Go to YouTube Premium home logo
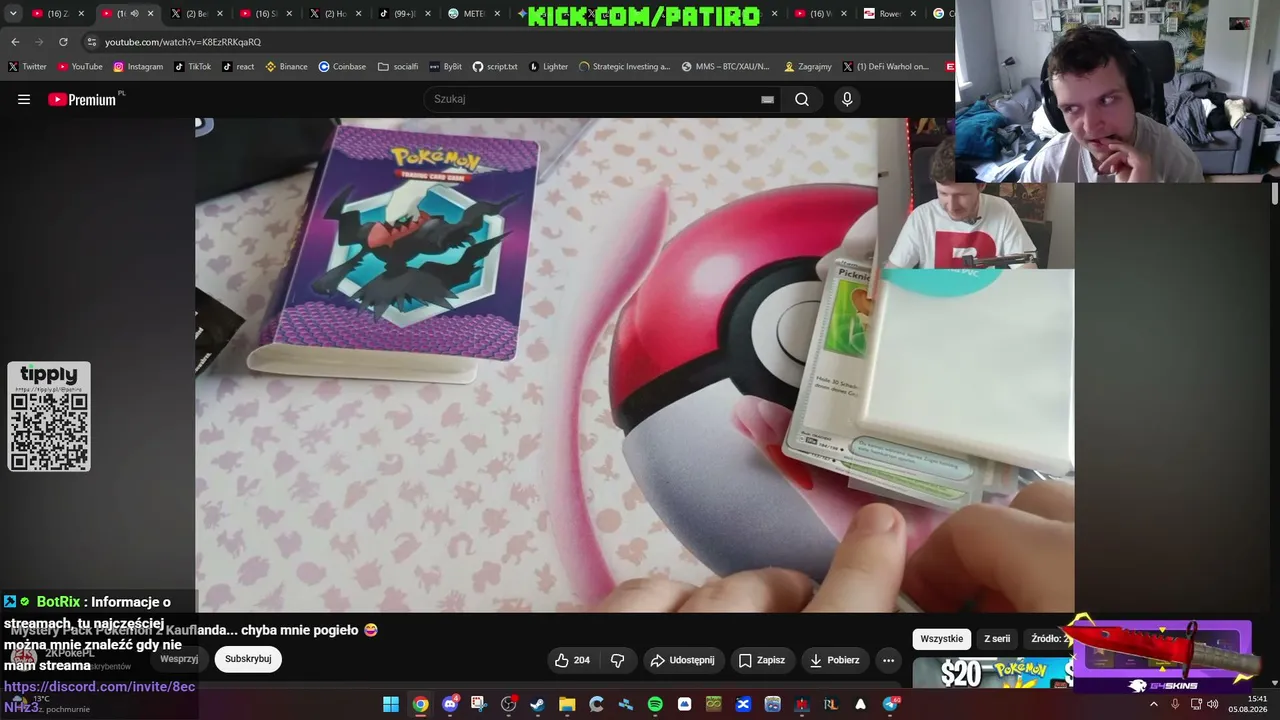The height and width of the screenshot is (720, 1280). tap(82, 99)
